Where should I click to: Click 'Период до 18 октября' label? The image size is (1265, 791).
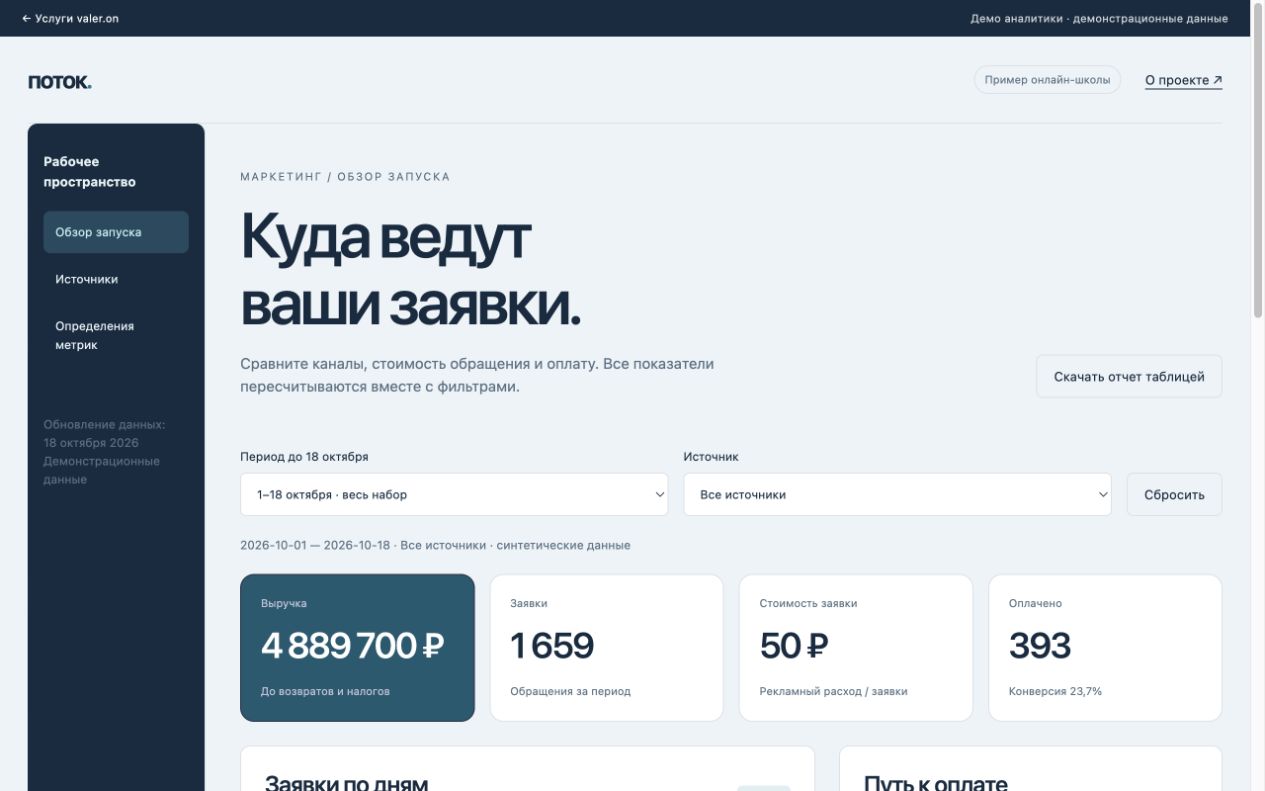click(x=304, y=457)
